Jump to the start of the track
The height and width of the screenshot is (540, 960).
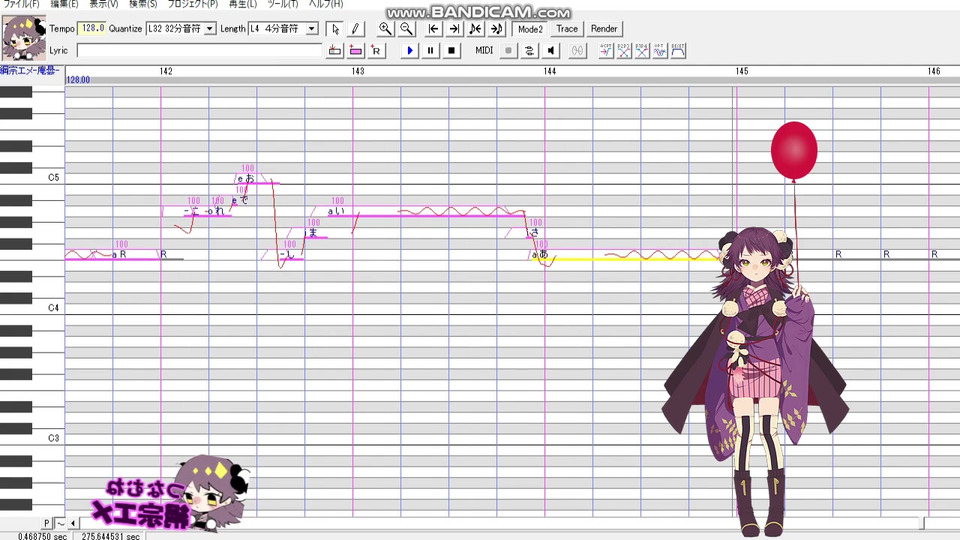[x=433, y=29]
